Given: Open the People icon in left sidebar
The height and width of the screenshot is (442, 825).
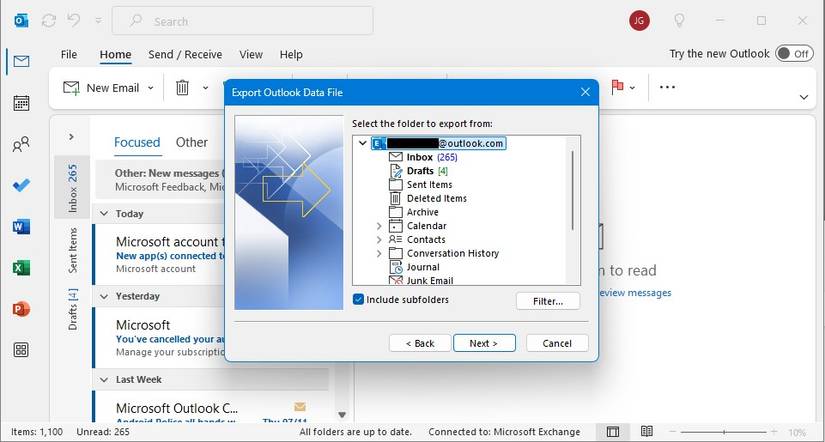Looking at the screenshot, I should [x=21, y=145].
